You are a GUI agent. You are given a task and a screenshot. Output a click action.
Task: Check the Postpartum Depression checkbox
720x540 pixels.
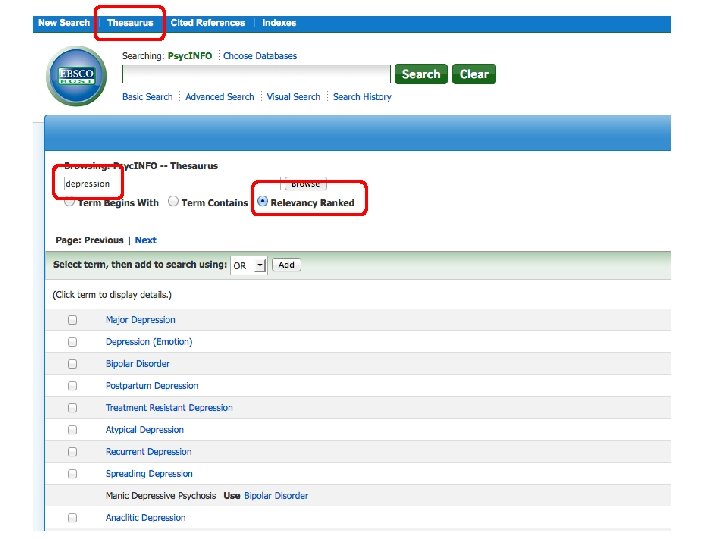tap(73, 386)
